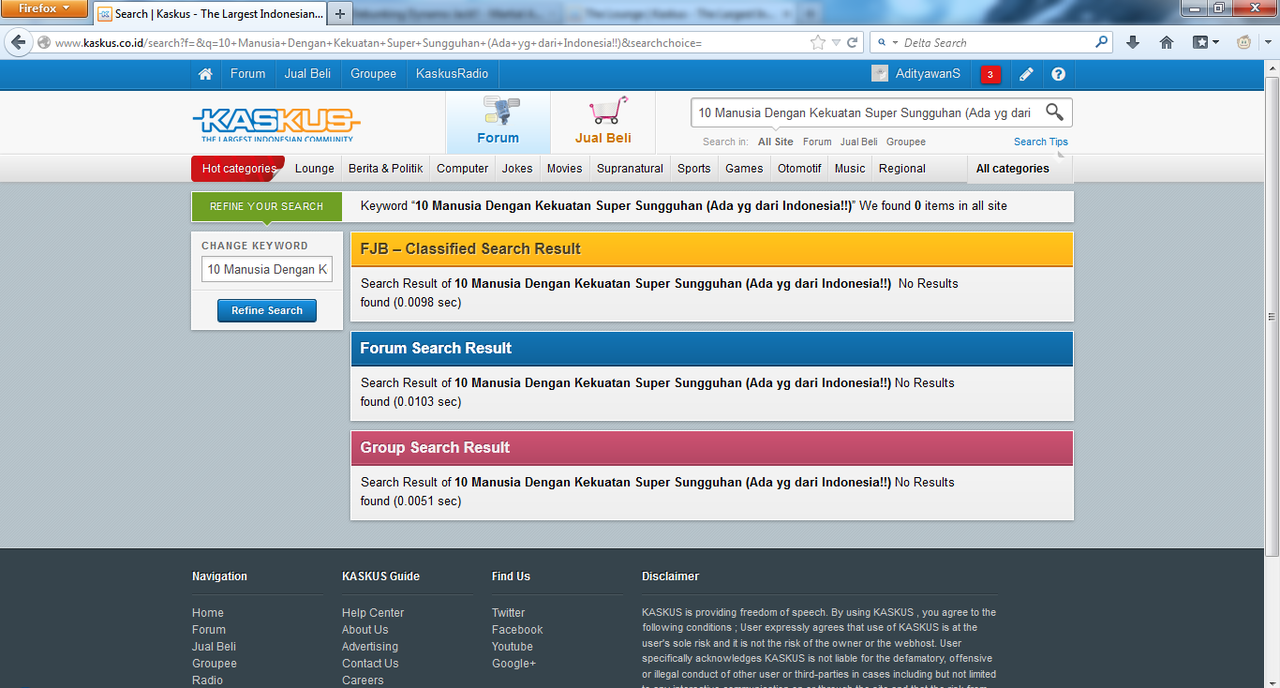Select the Search | Kaskus browser tab
The height and width of the screenshot is (688, 1280).
pyautogui.click(x=211, y=14)
